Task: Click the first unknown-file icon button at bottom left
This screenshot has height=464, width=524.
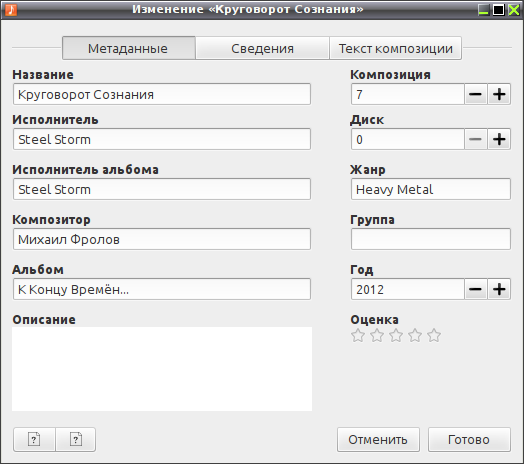Action: click(x=34, y=439)
